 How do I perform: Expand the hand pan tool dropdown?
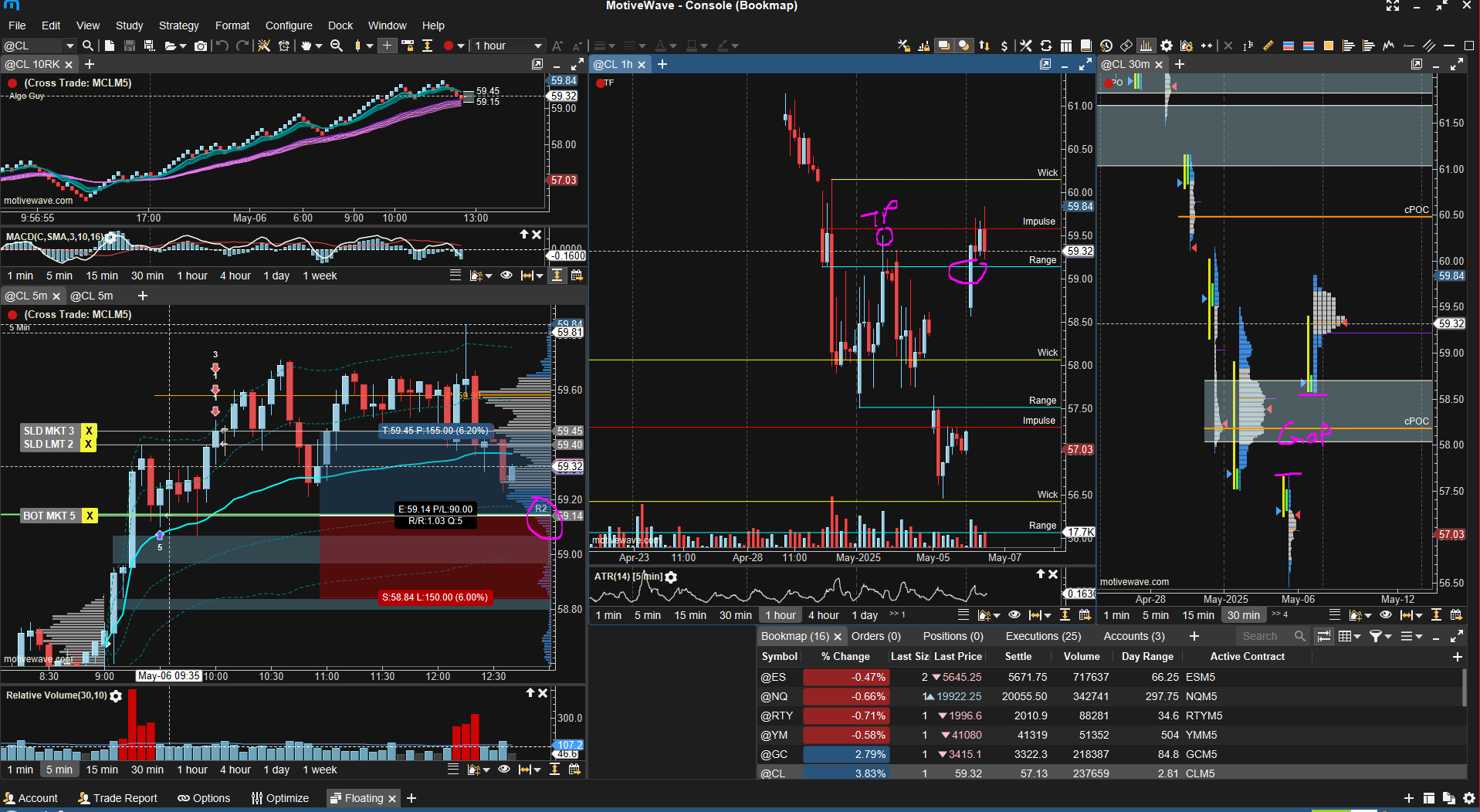(x=319, y=46)
